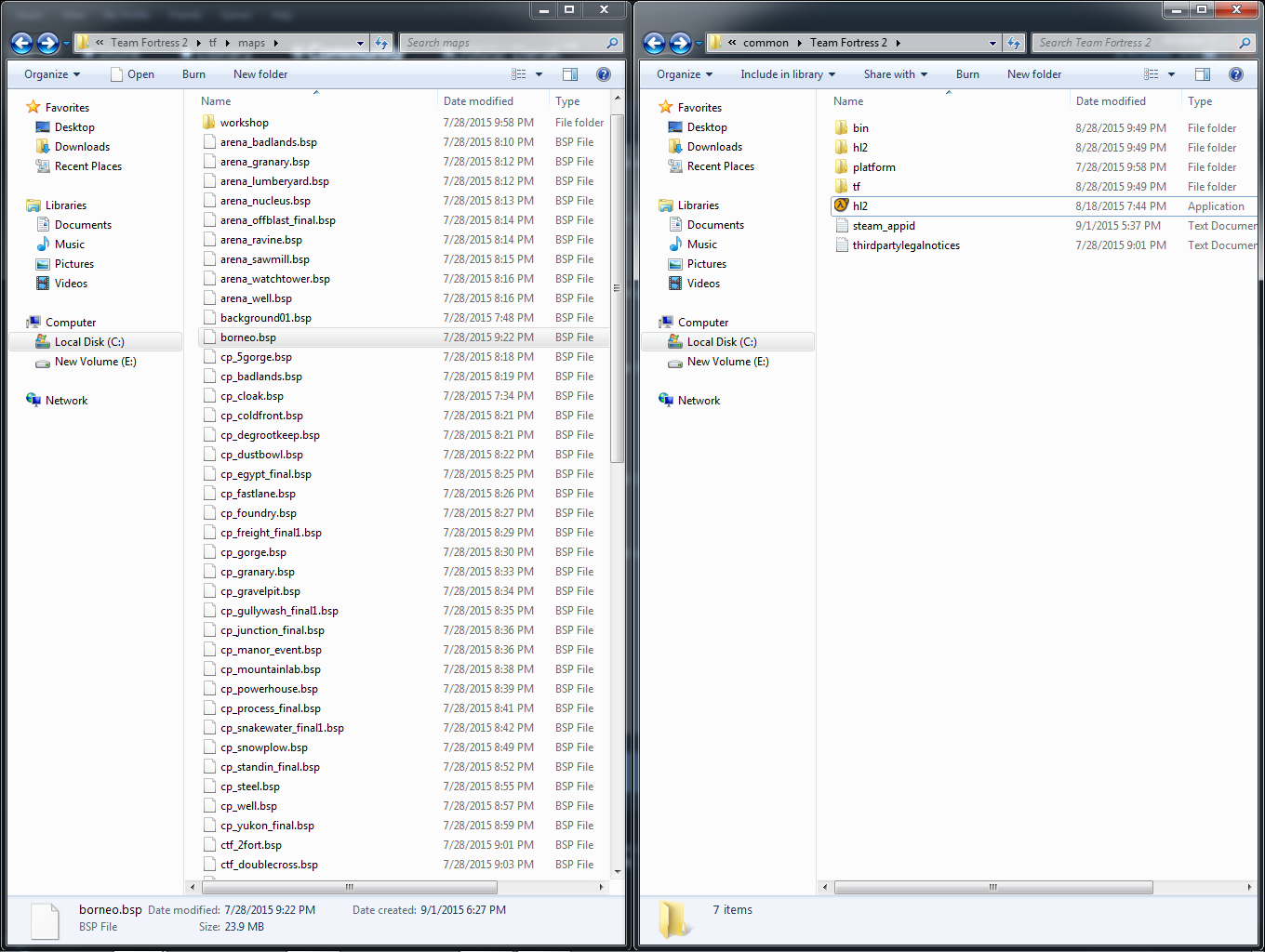Toggle the preview pane in the right window

click(x=1203, y=74)
